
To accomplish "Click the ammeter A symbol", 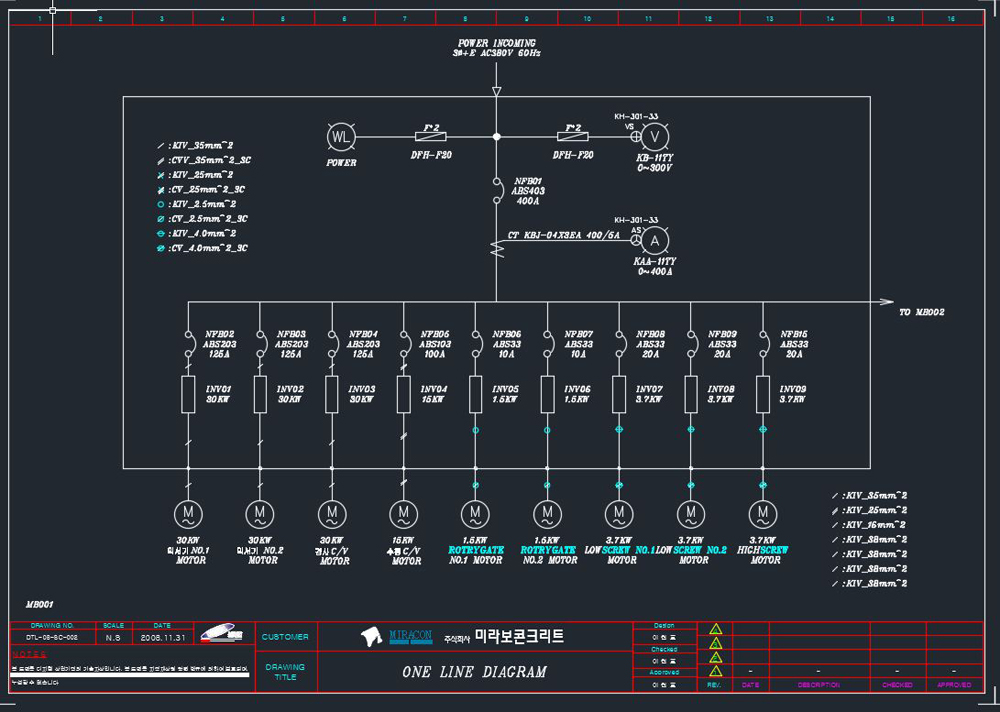I will [x=654, y=240].
